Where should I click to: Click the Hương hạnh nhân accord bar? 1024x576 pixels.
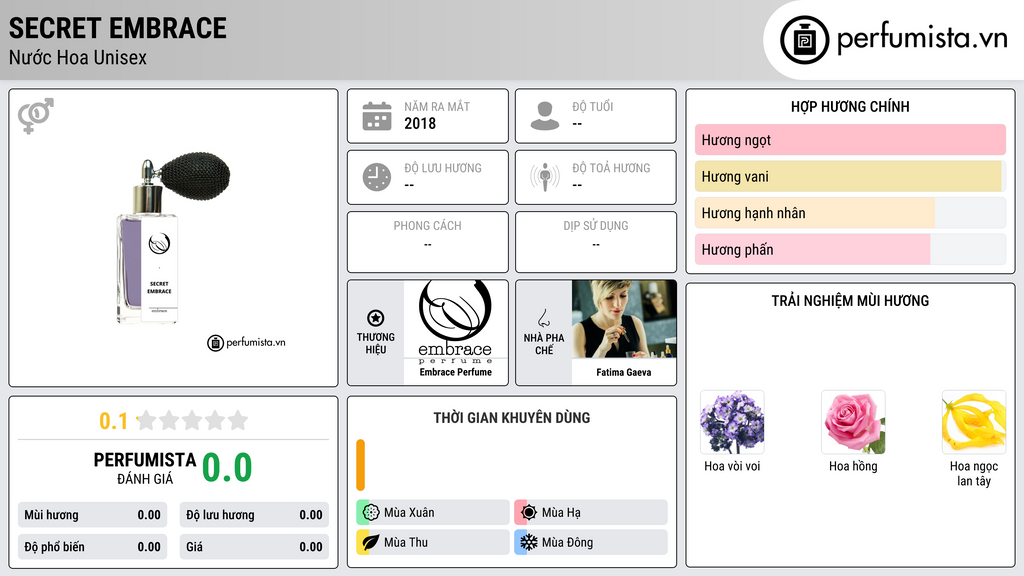pos(850,213)
